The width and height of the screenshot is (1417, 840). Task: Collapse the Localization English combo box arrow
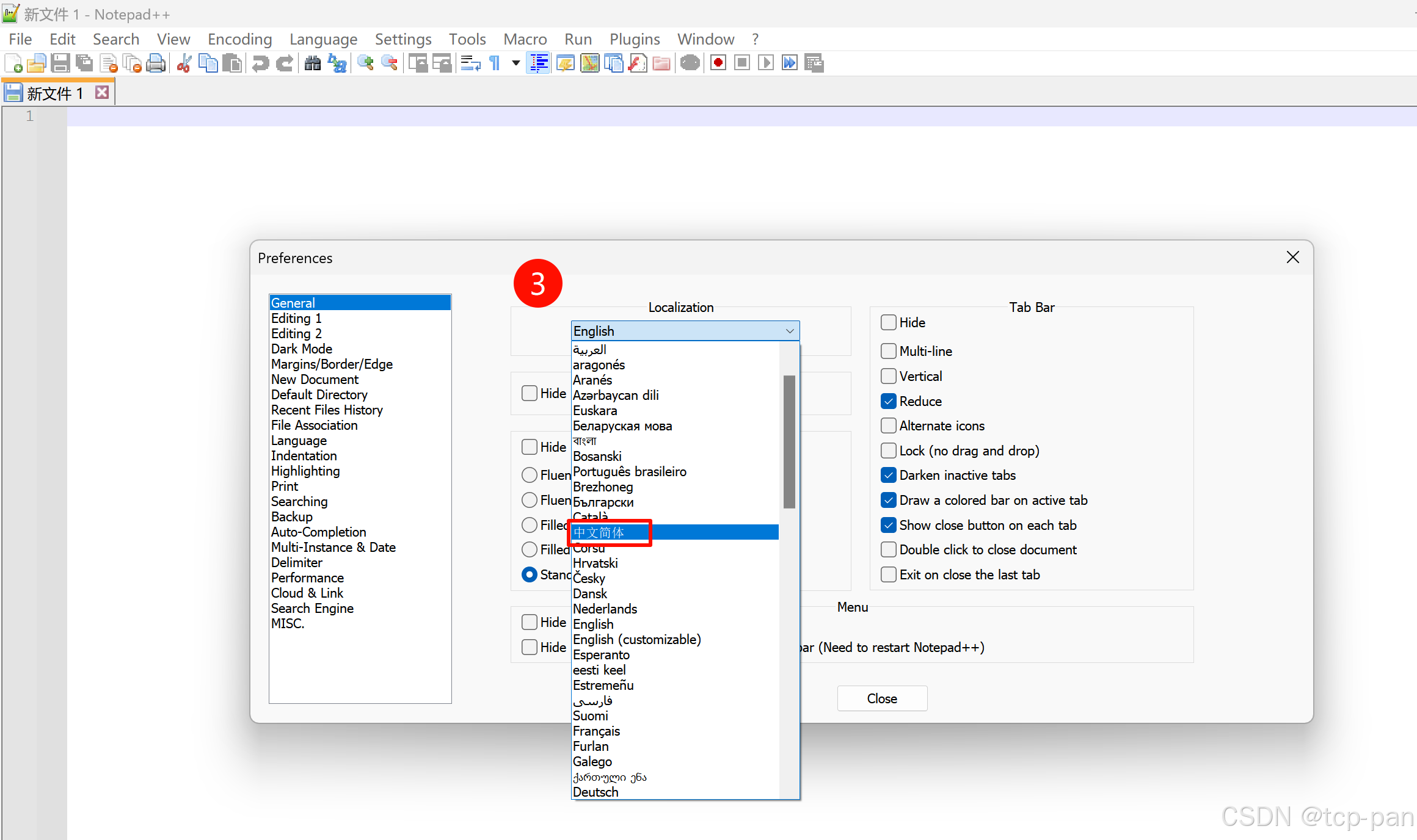pos(789,331)
